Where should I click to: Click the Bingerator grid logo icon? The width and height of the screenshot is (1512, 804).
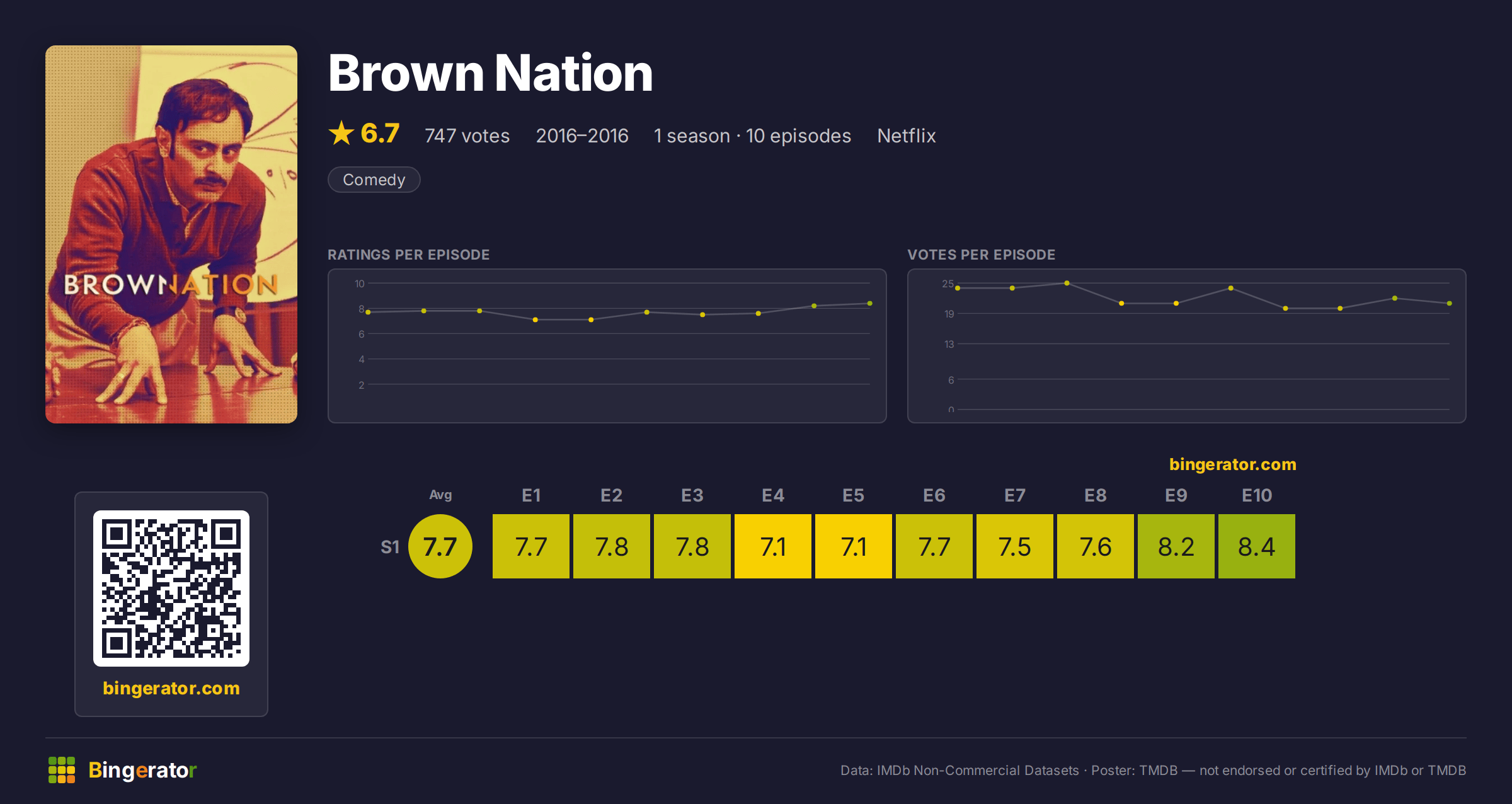[x=62, y=770]
